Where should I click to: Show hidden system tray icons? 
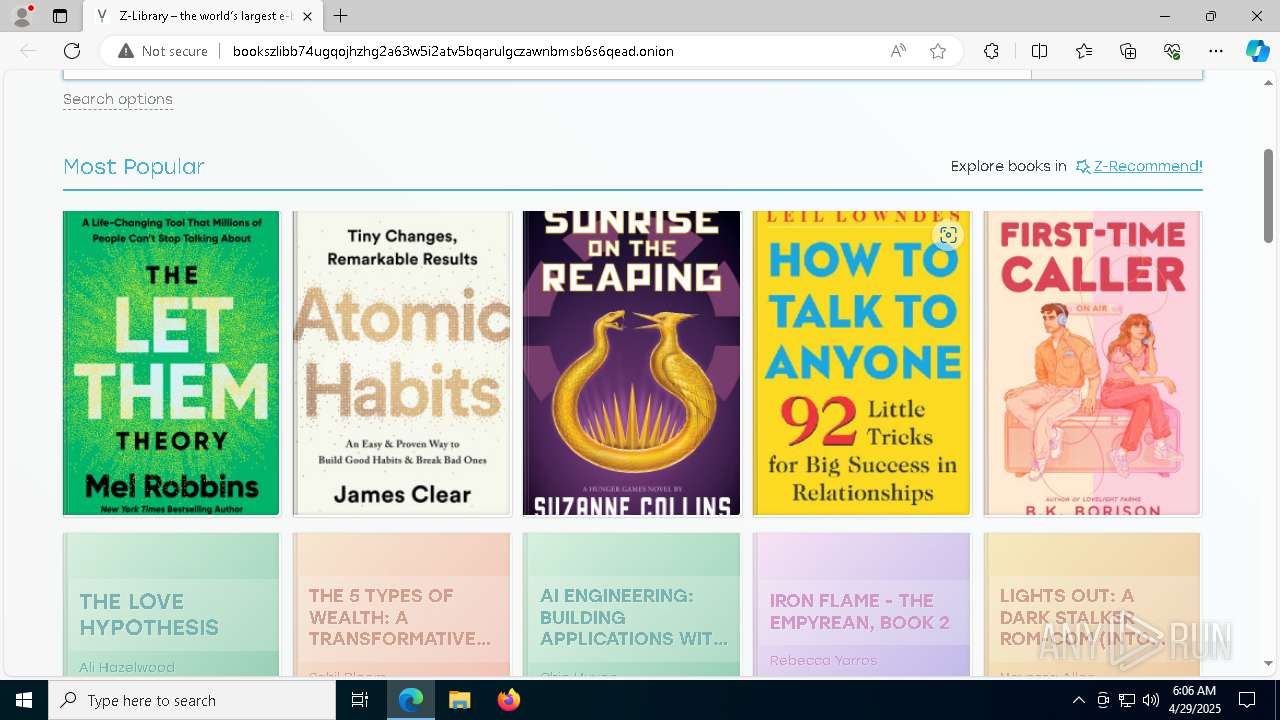(1078, 700)
